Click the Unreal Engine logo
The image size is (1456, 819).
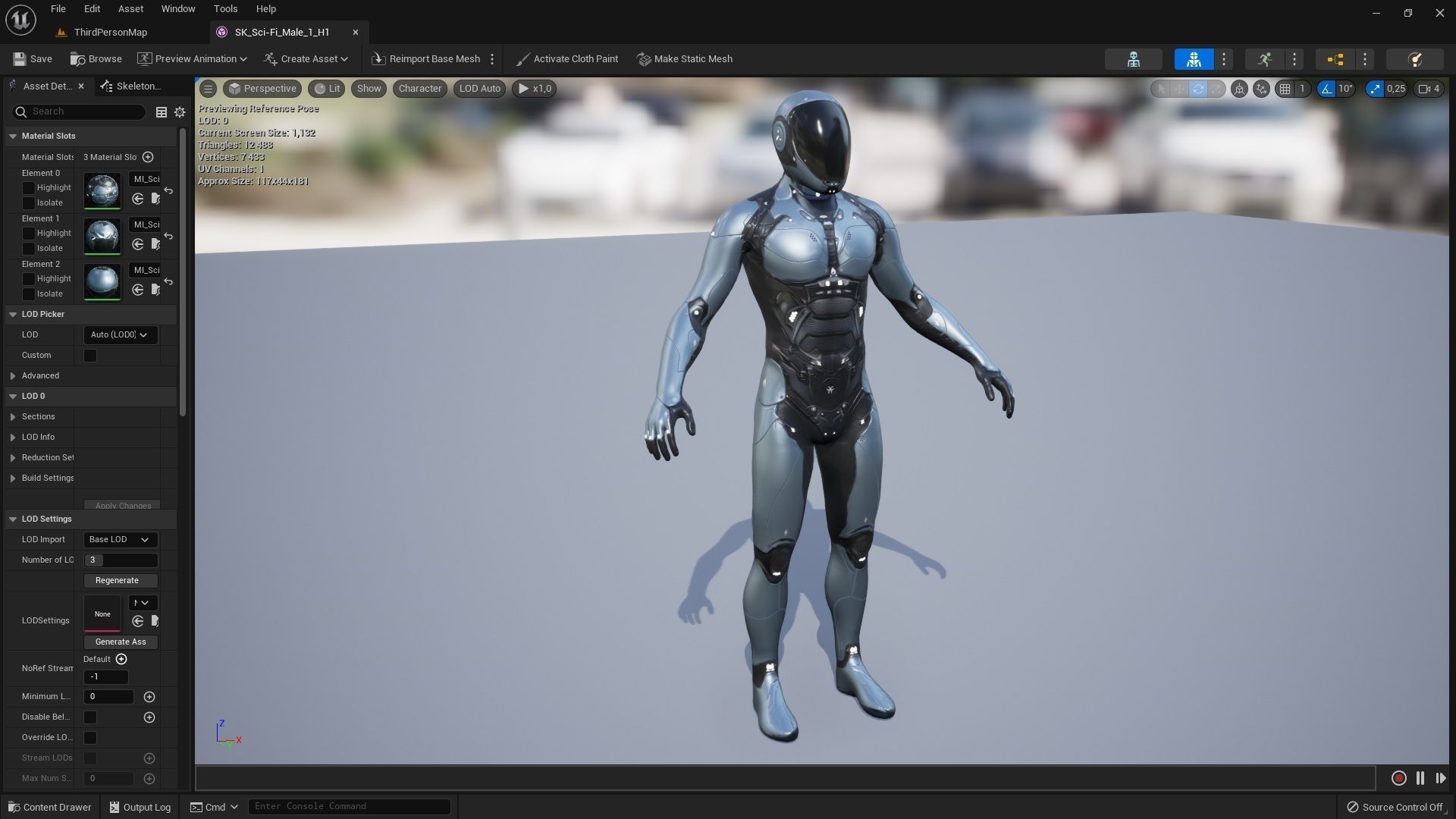point(20,20)
